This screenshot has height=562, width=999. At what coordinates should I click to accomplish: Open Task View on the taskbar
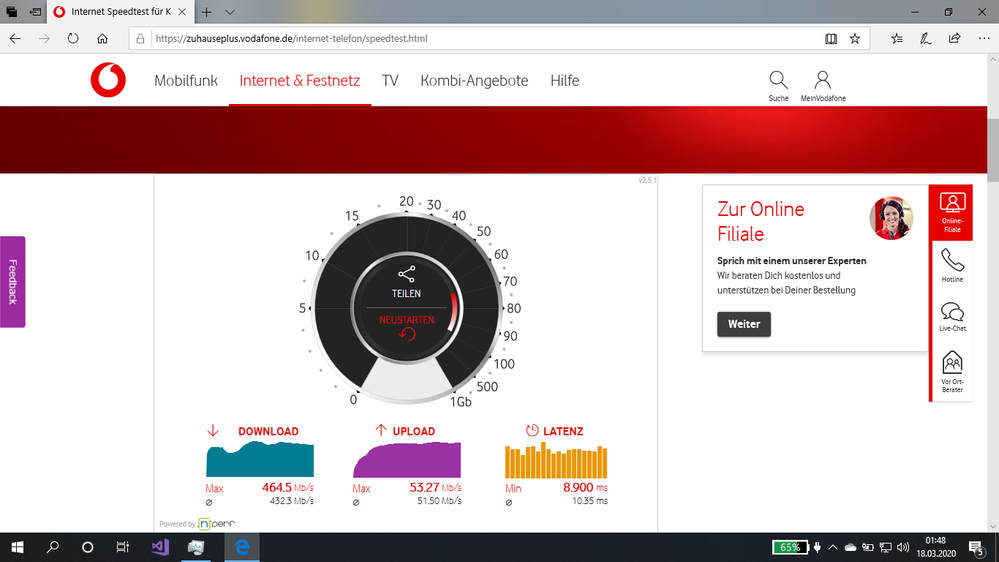pyautogui.click(x=122, y=547)
